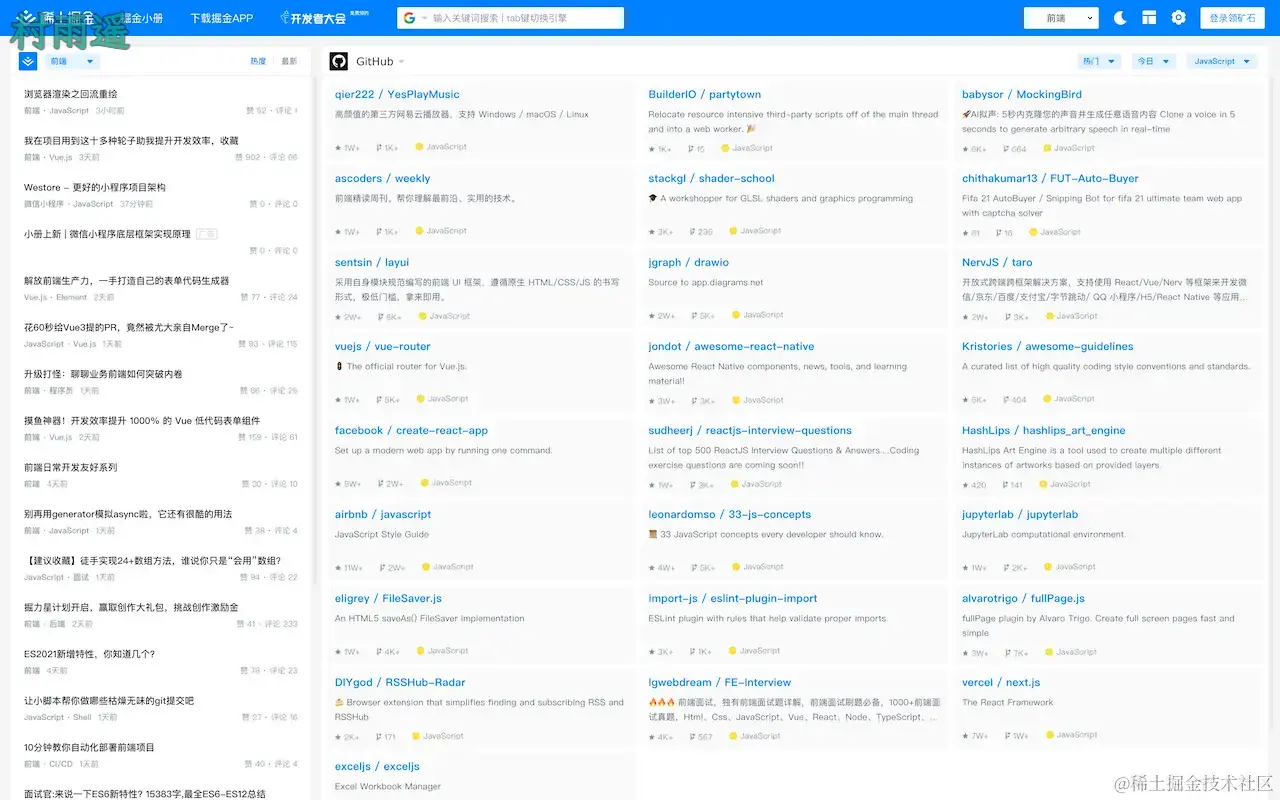Click the star icon on ascoders / weekly
The image size is (1280, 800).
339,232
